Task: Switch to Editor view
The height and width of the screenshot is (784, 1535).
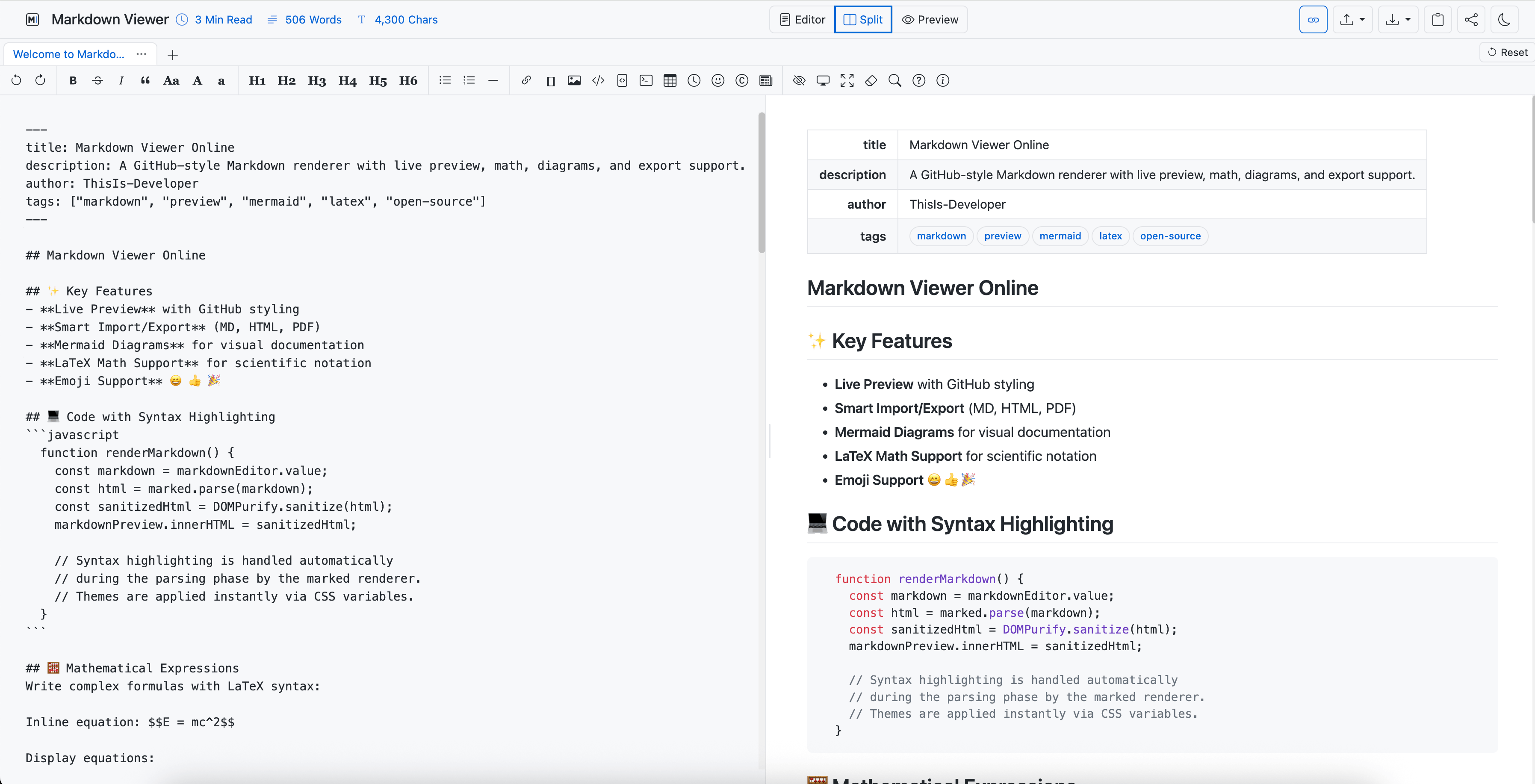Action: tap(803, 20)
